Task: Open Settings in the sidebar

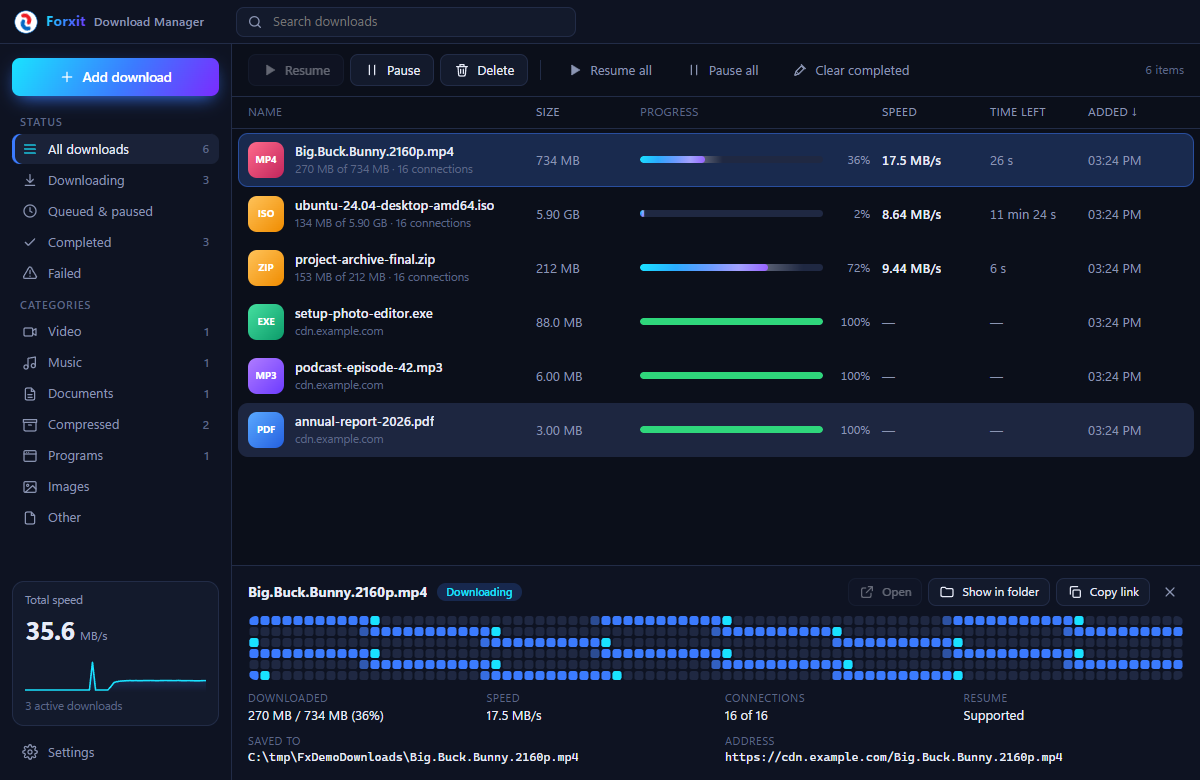Action: 115,752
